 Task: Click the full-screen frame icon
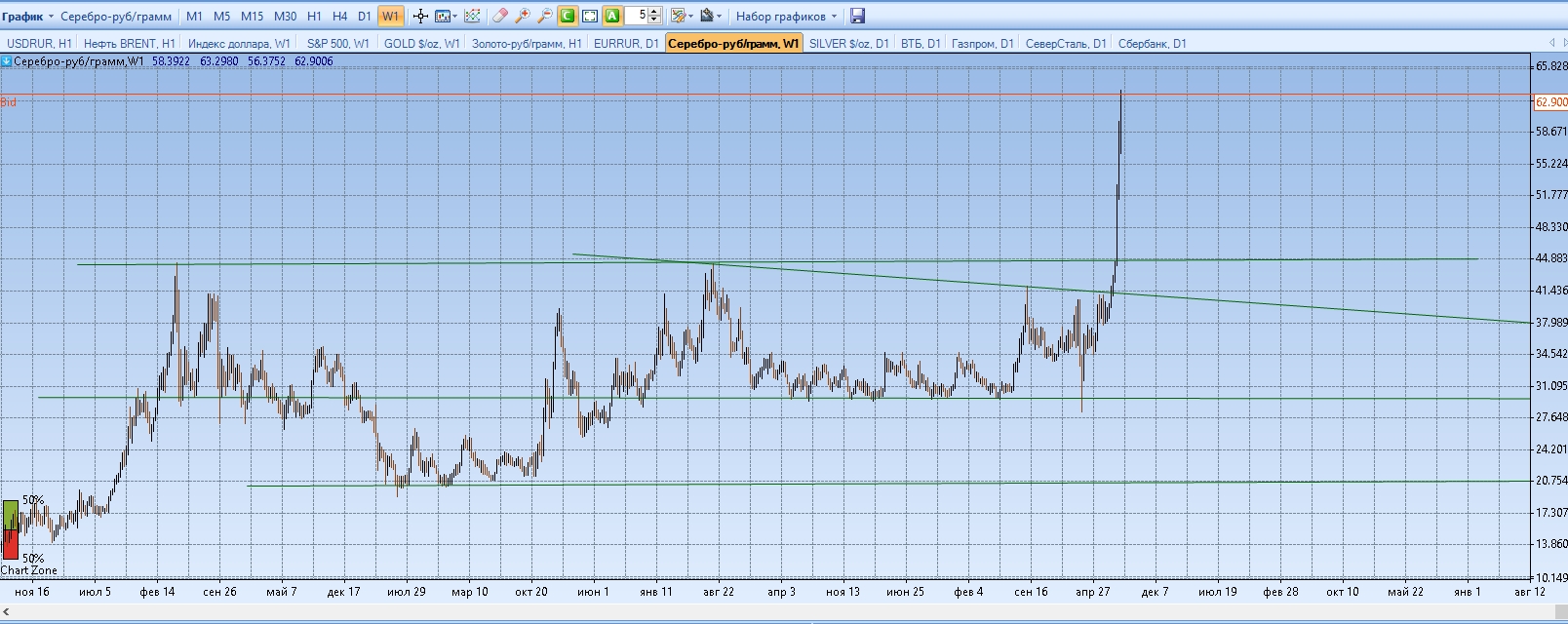click(590, 17)
